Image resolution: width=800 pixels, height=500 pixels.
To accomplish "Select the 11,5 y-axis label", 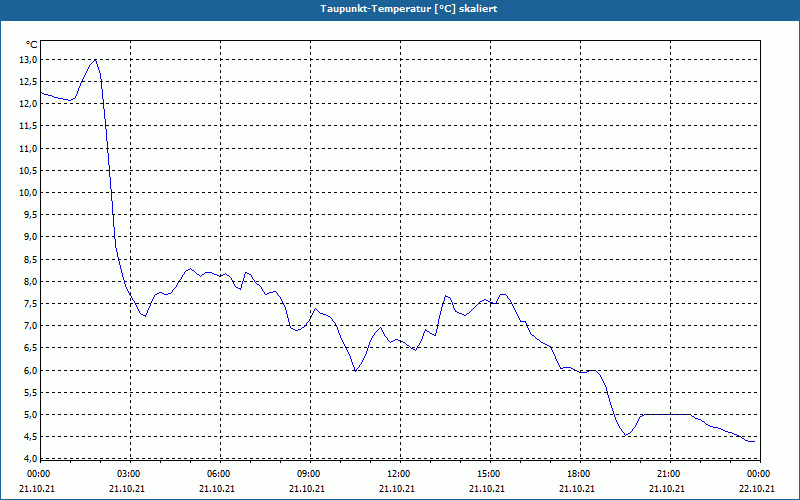I will [x=29, y=126].
